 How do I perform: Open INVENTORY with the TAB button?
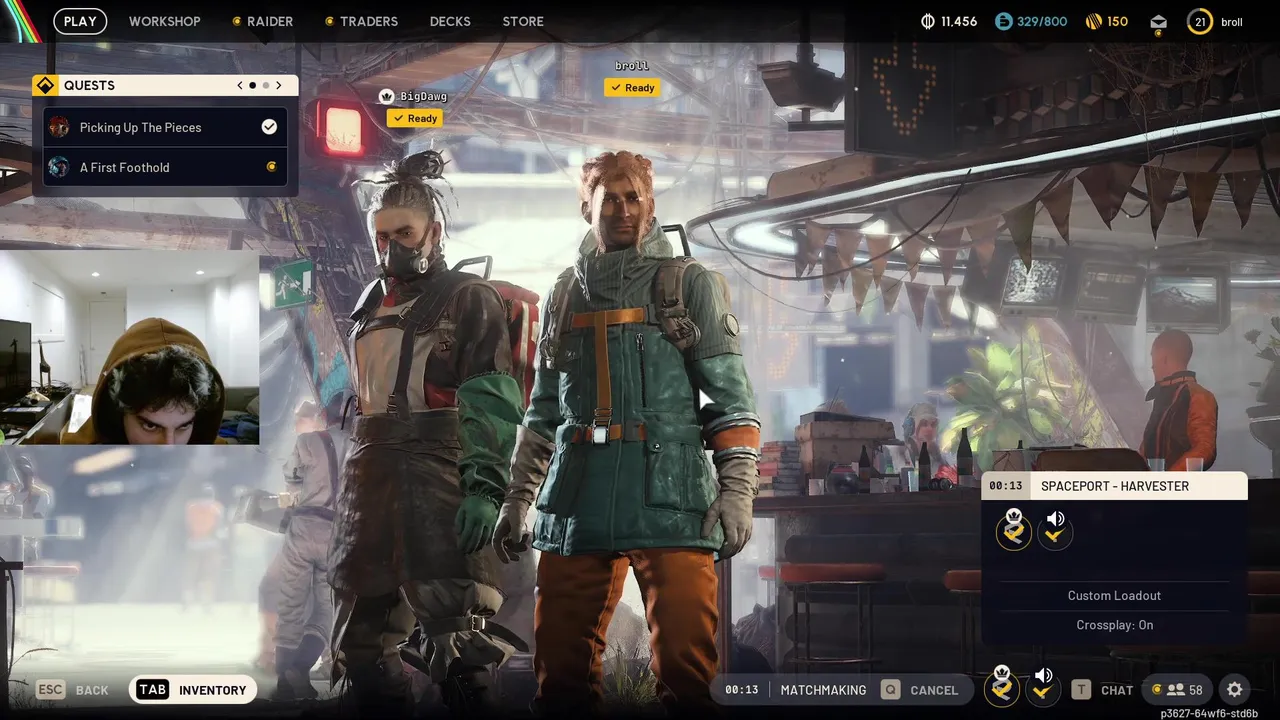[x=193, y=690]
